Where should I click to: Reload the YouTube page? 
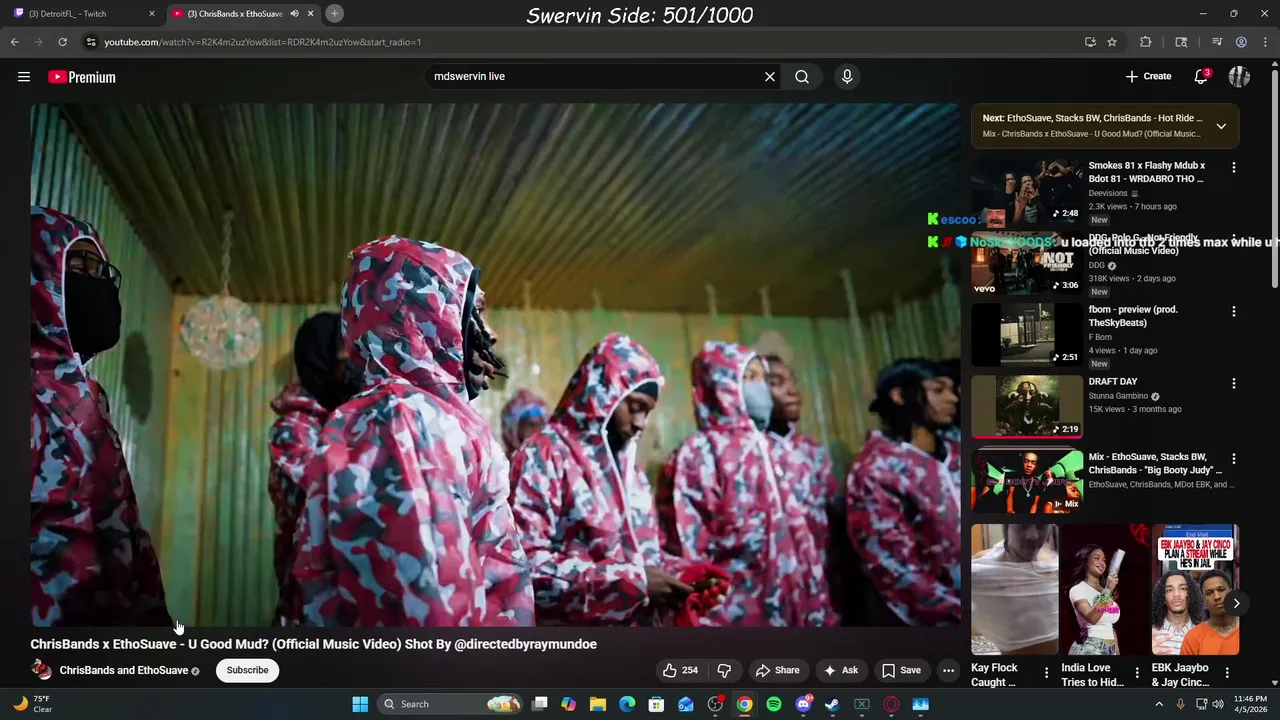[62, 42]
